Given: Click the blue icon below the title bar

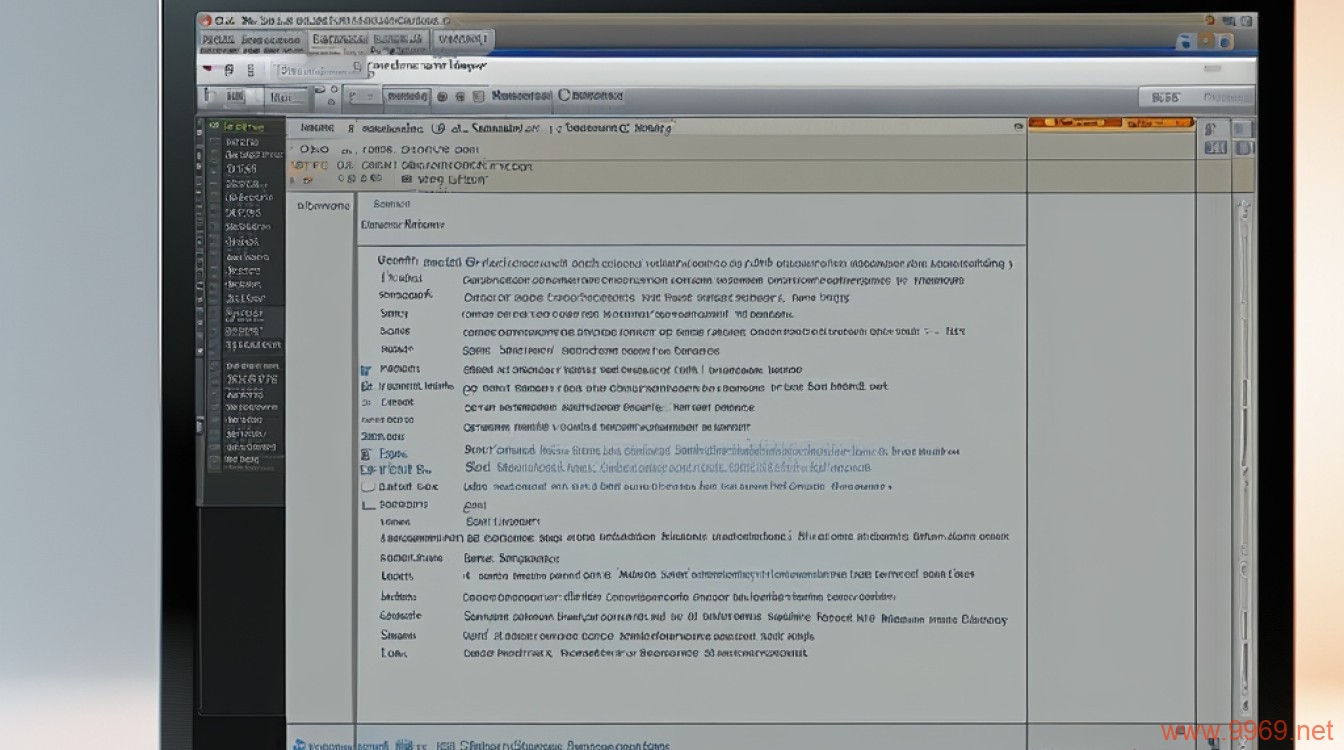Looking at the screenshot, I should (1186, 41).
